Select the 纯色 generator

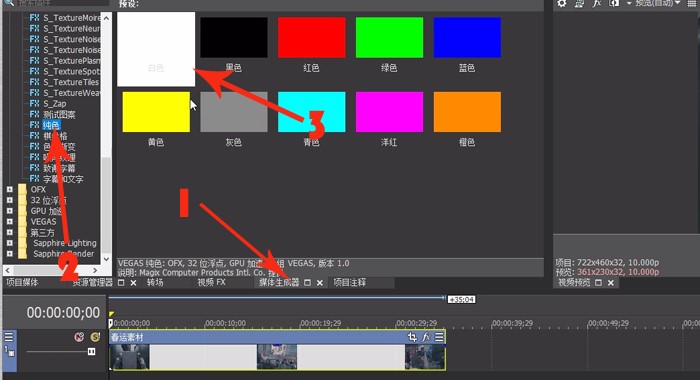pos(51,125)
